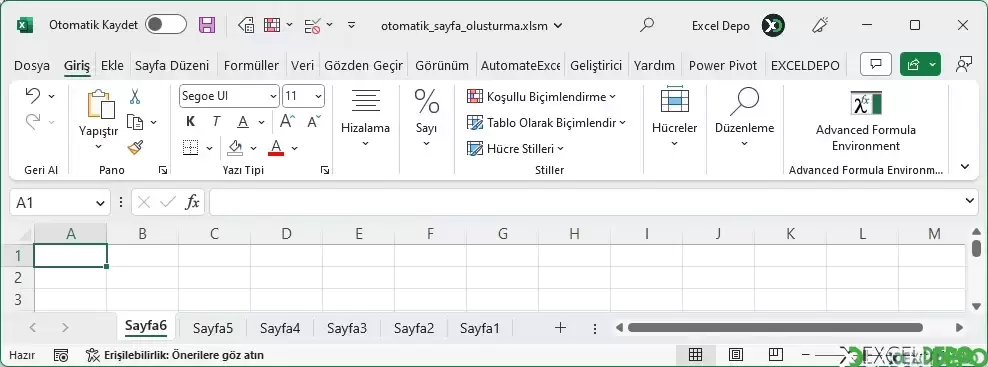The width and height of the screenshot is (988, 367).
Task: Click the pen and sparkle icon in title bar
Action: tap(820, 25)
